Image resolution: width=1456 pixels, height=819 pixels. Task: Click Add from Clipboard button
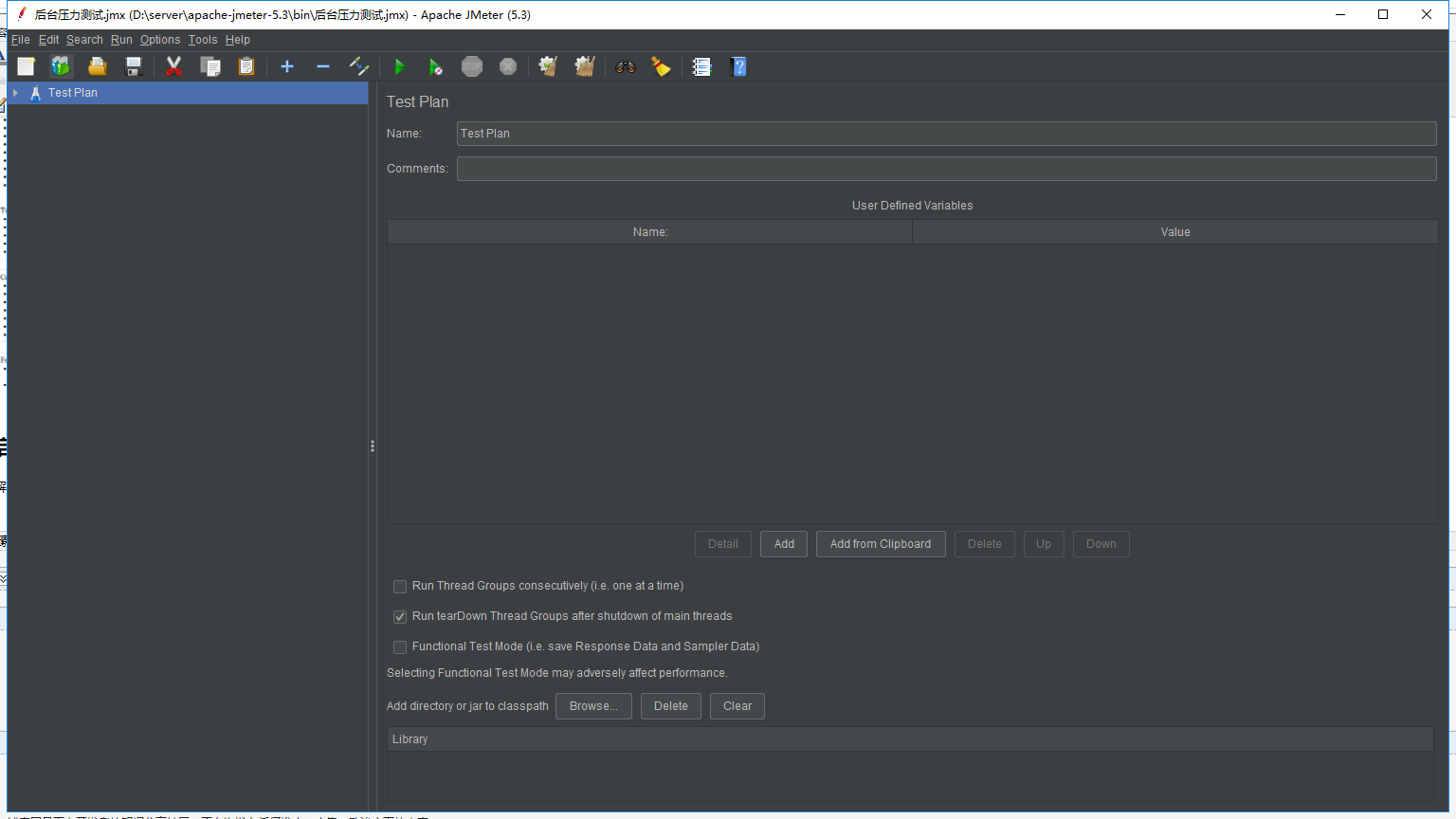coord(881,544)
